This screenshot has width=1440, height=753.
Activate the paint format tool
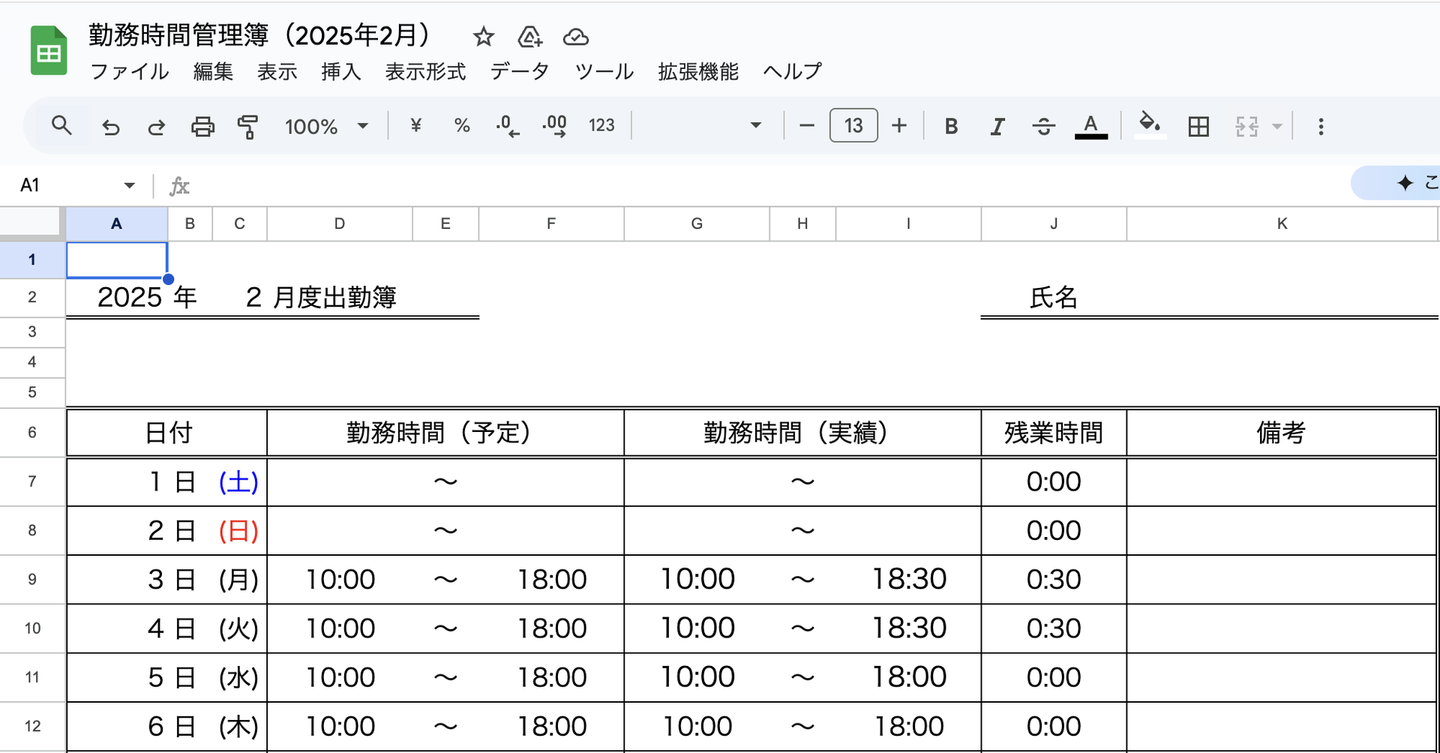coord(248,126)
